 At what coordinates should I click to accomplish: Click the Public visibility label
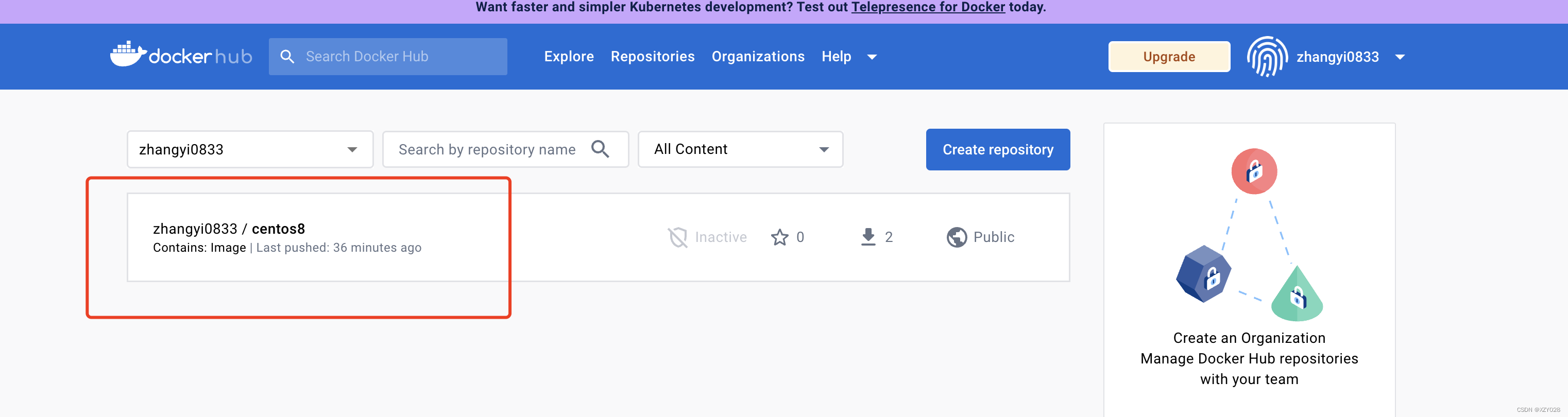click(994, 237)
